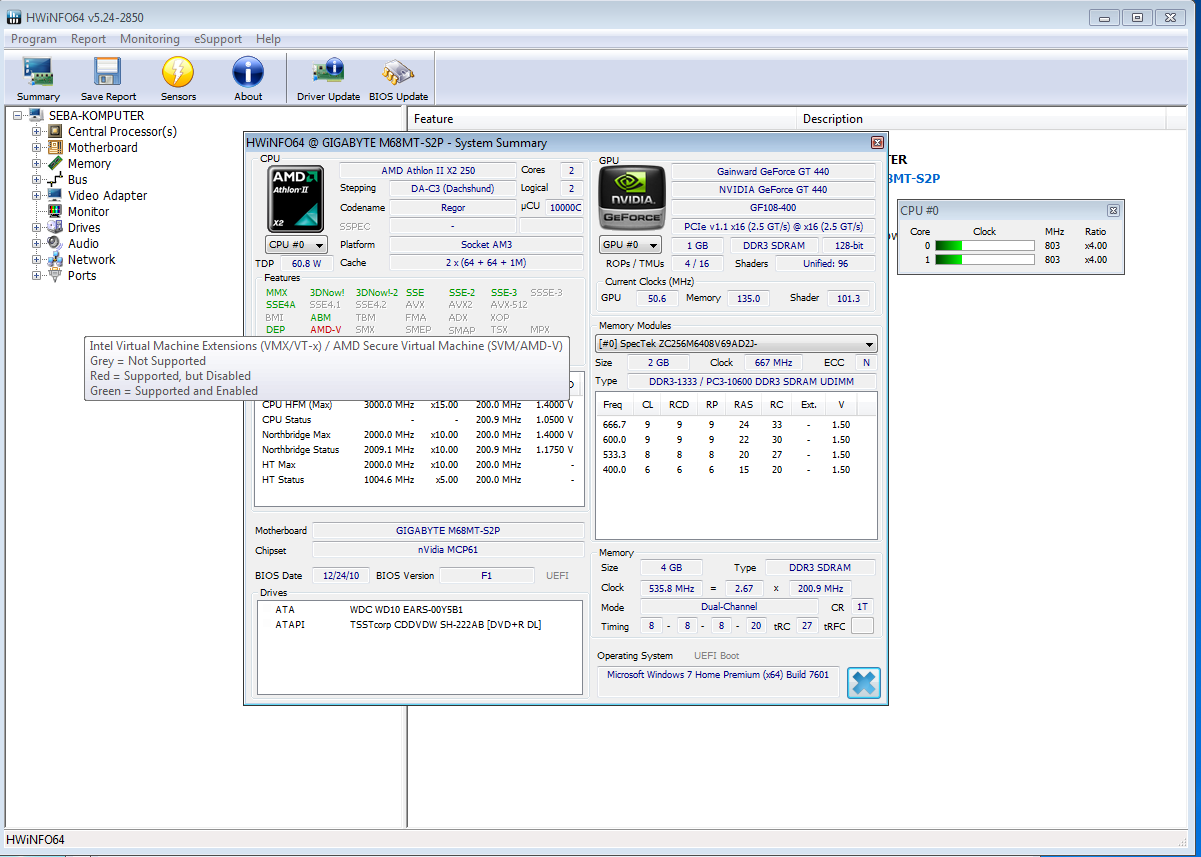
Task: Click the DEP feature flag
Action: click(275, 330)
